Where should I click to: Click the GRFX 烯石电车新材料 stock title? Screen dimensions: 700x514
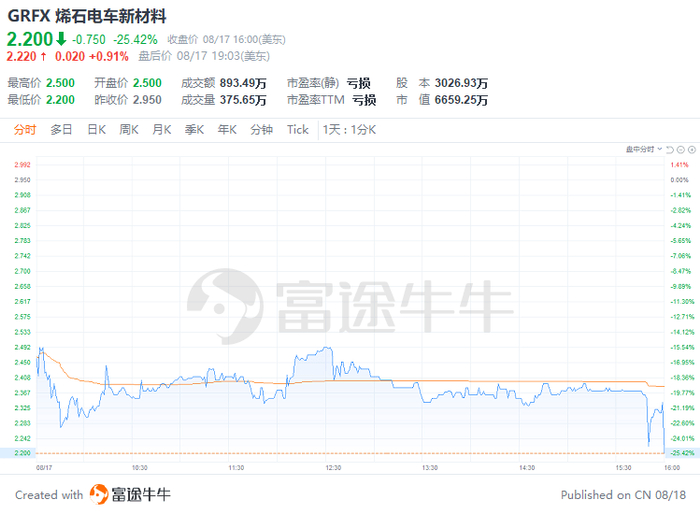tap(87, 17)
